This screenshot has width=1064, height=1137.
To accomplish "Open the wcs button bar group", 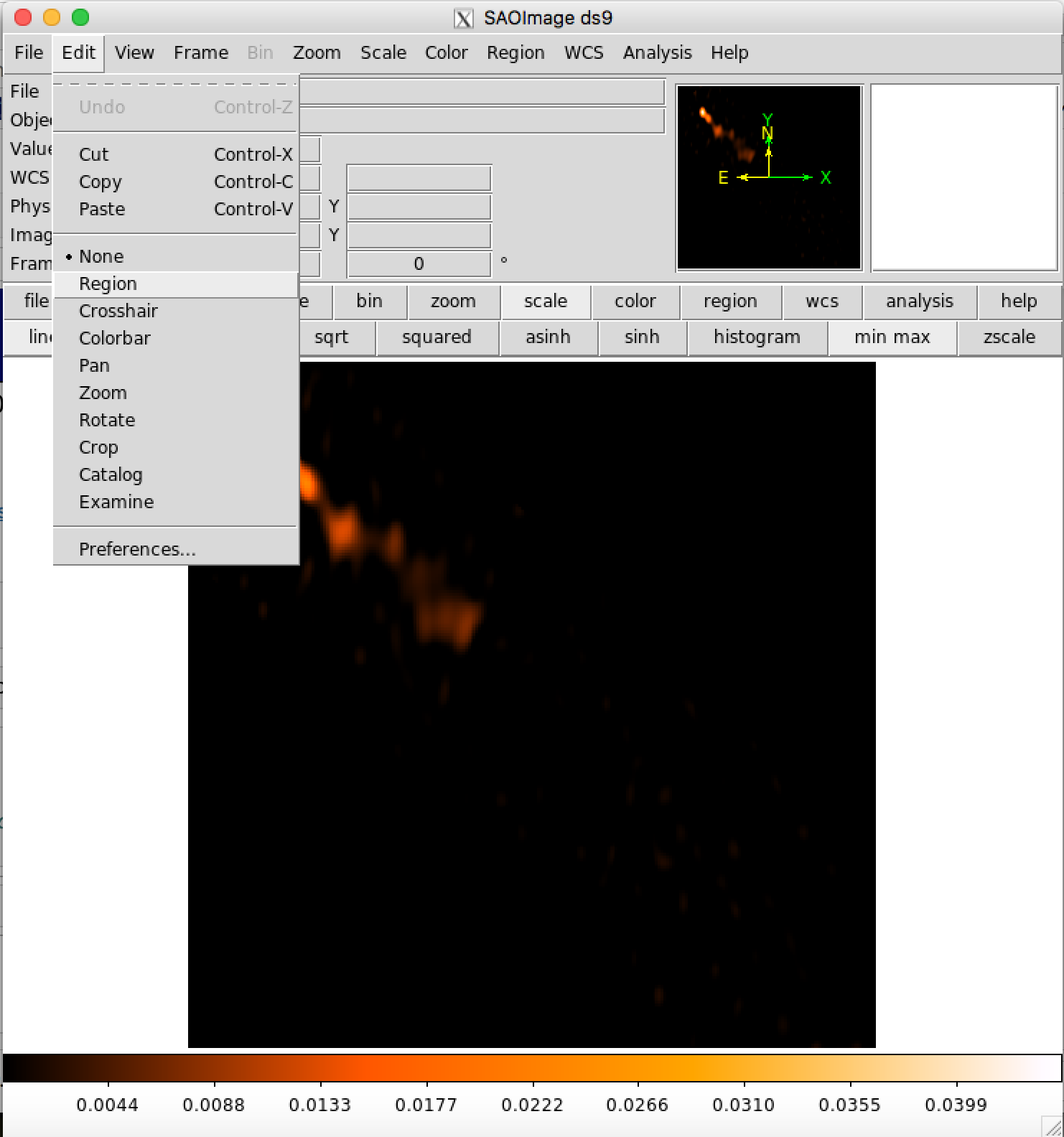I will click(x=822, y=301).
